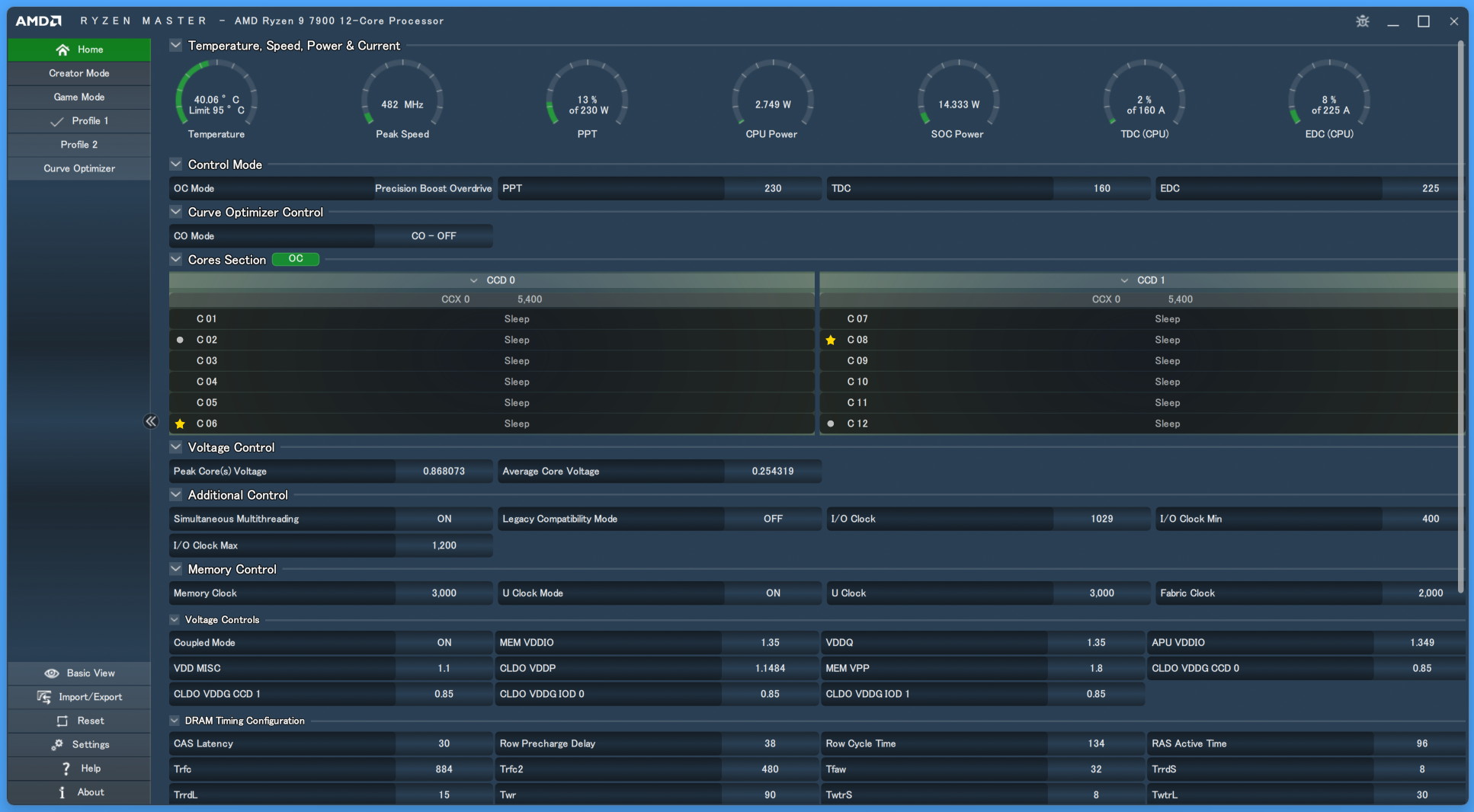Open Settings page

79,744
